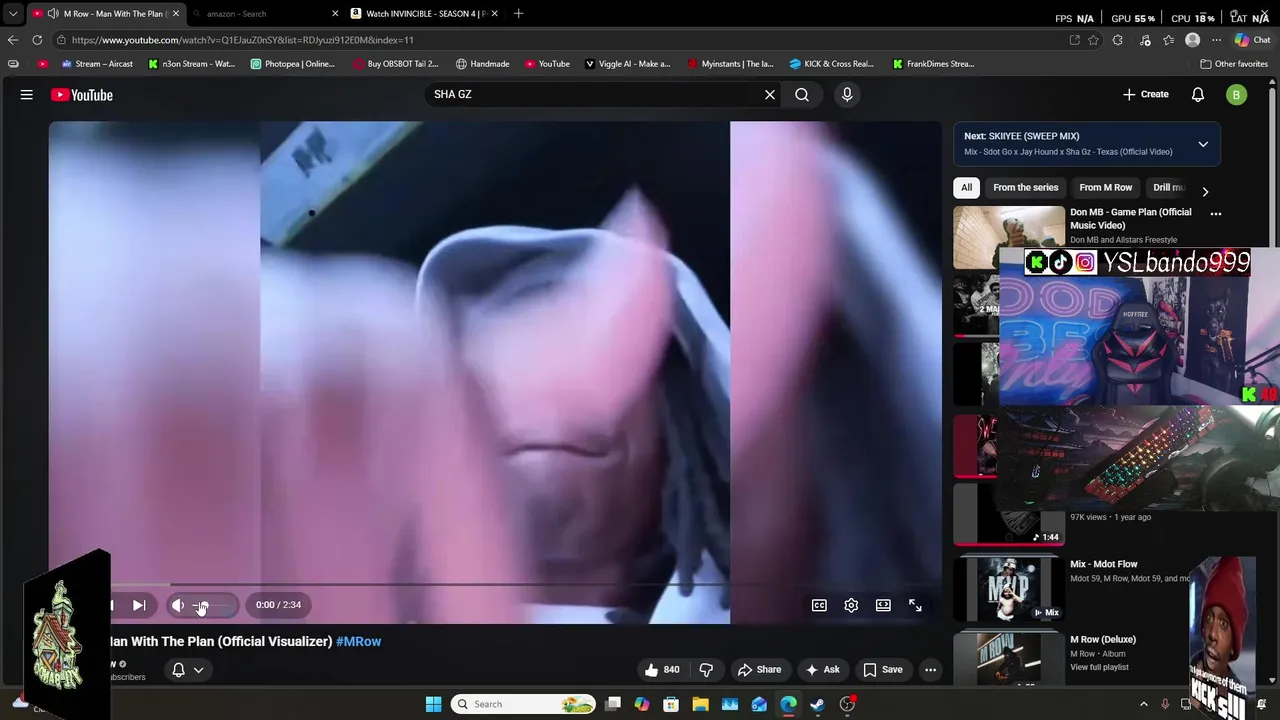
Task: Enter full screen on the video
Action: (915, 605)
